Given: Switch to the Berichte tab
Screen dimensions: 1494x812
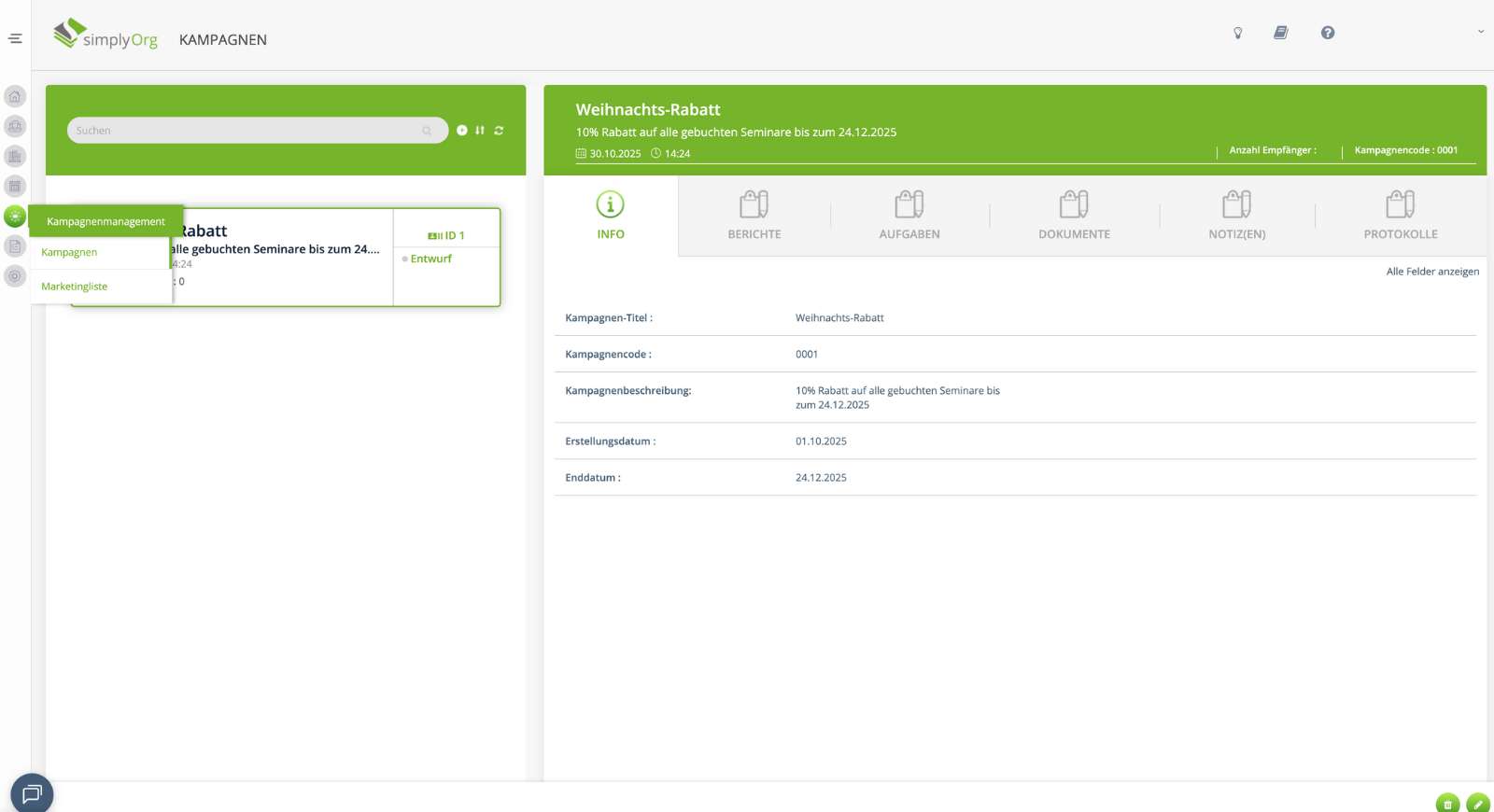Looking at the screenshot, I should tap(754, 216).
